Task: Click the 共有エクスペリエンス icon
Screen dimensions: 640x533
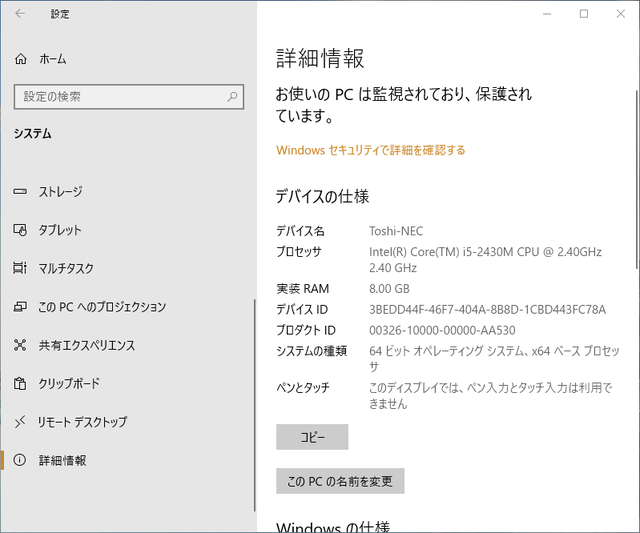Action: [x=20, y=345]
